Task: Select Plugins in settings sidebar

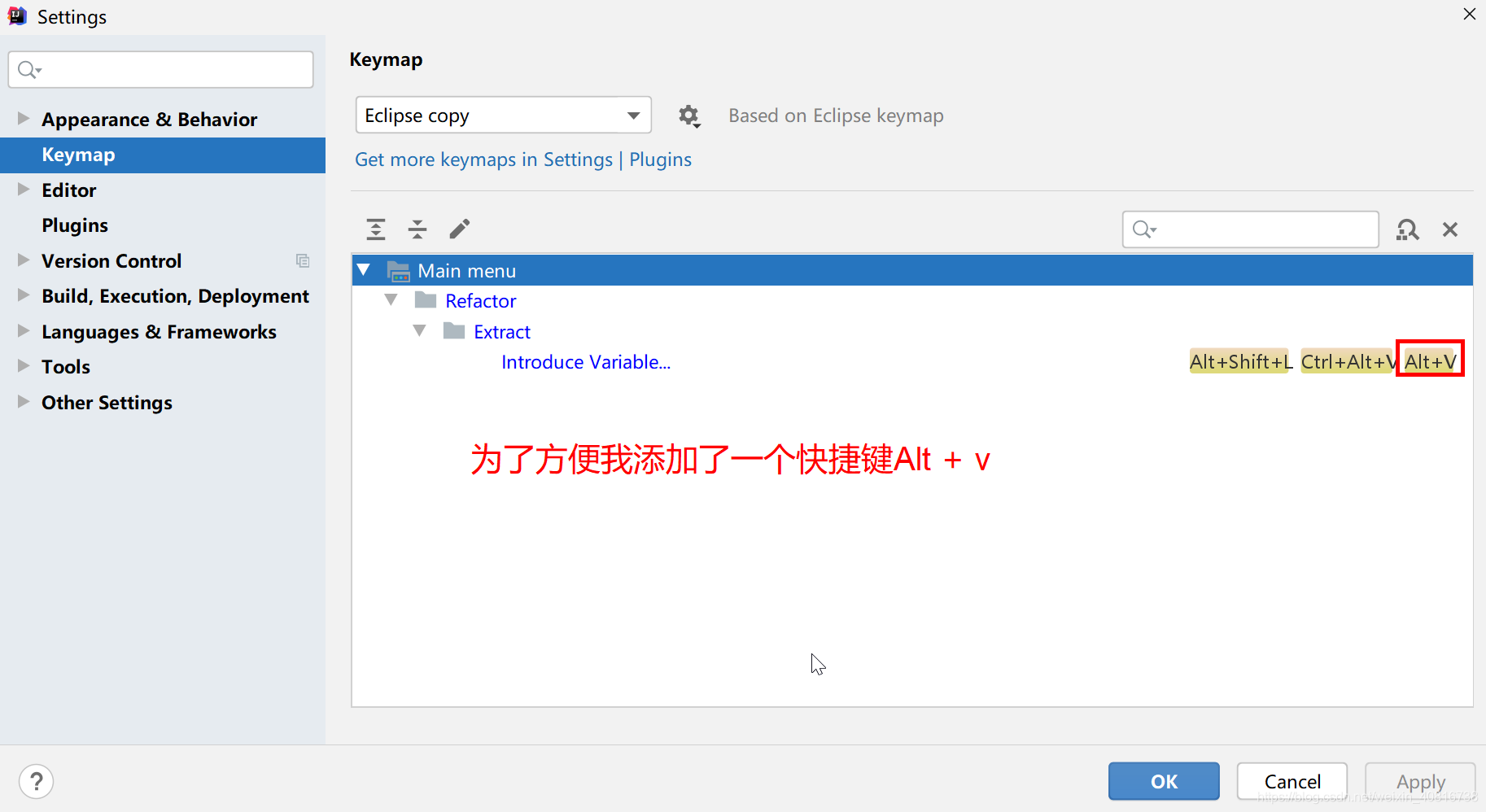Action: [75, 225]
